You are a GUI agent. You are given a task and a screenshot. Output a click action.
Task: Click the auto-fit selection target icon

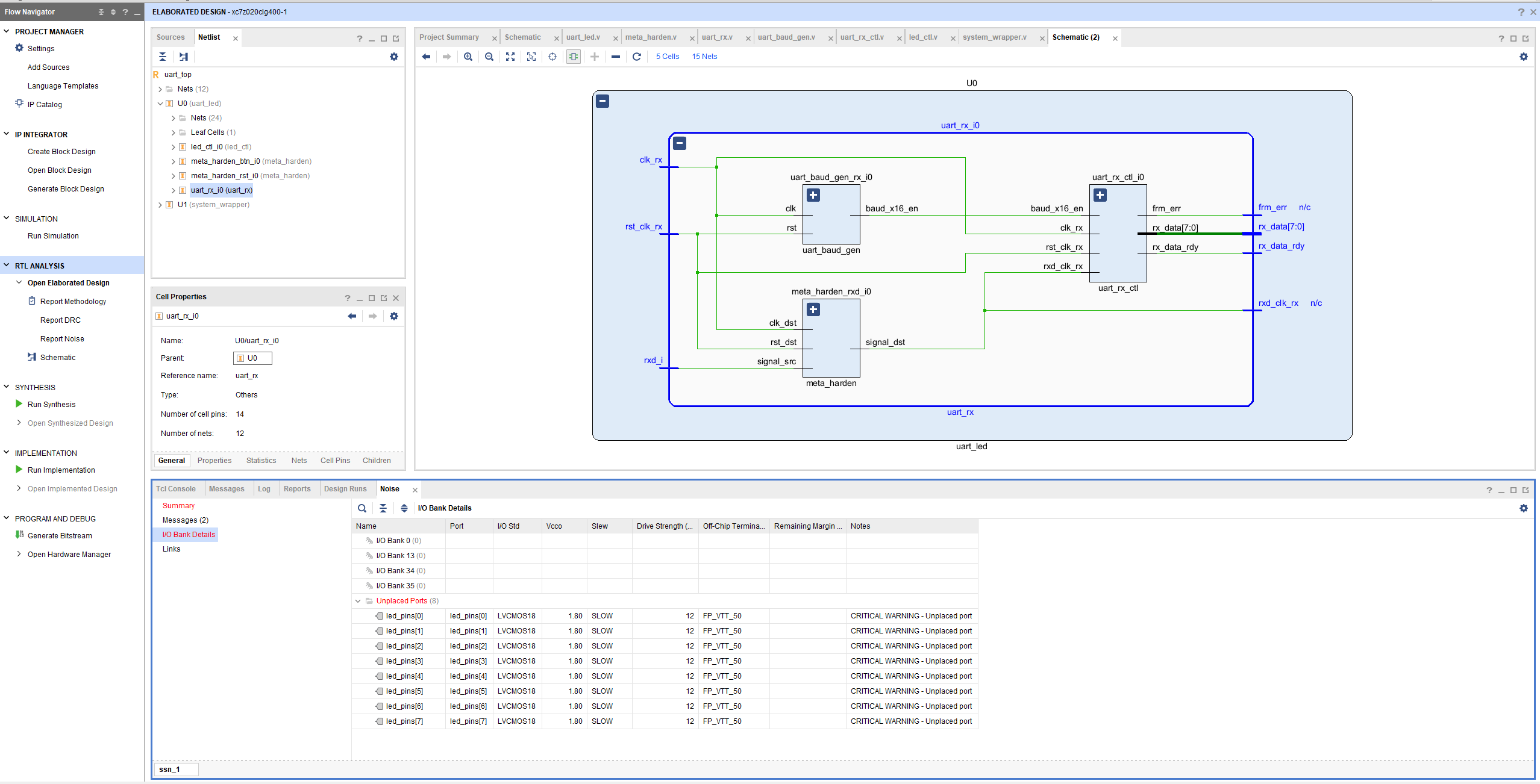(x=552, y=57)
